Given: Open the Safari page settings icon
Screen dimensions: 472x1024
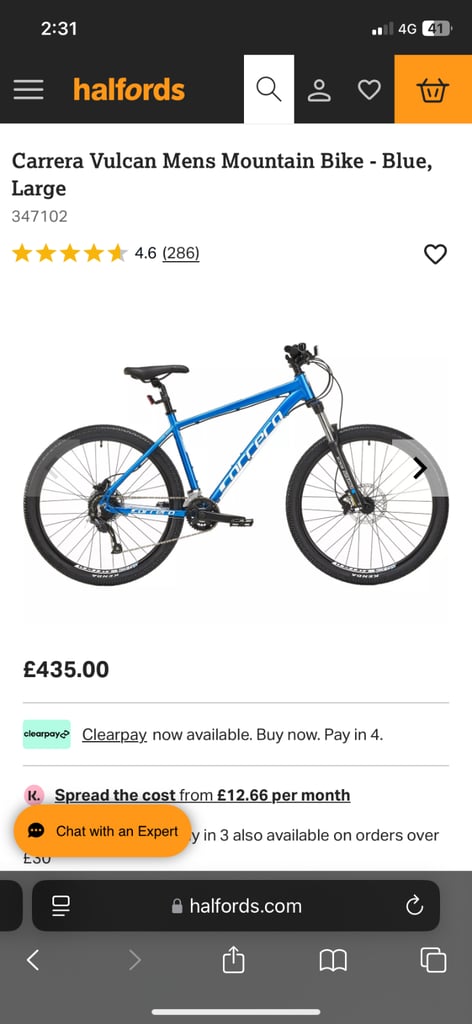Looking at the screenshot, I should 61,905.
